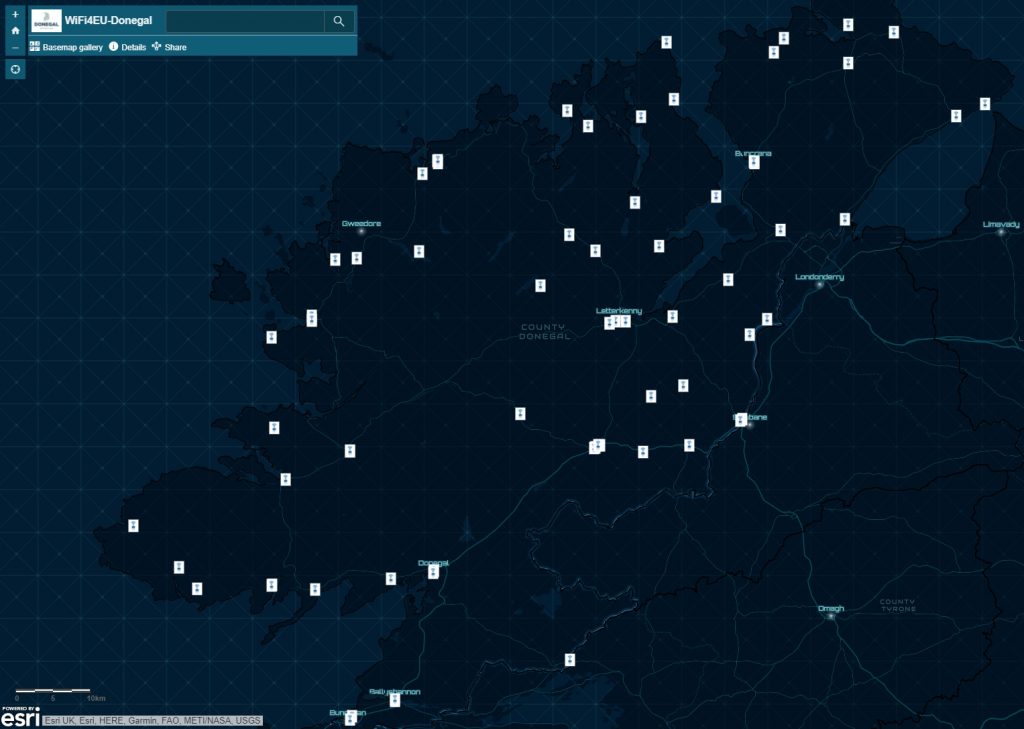This screenshot has width=1024, height=729.
Task: Click the WiFi marker under Ballyshannon label
Action: click(395, 701)
